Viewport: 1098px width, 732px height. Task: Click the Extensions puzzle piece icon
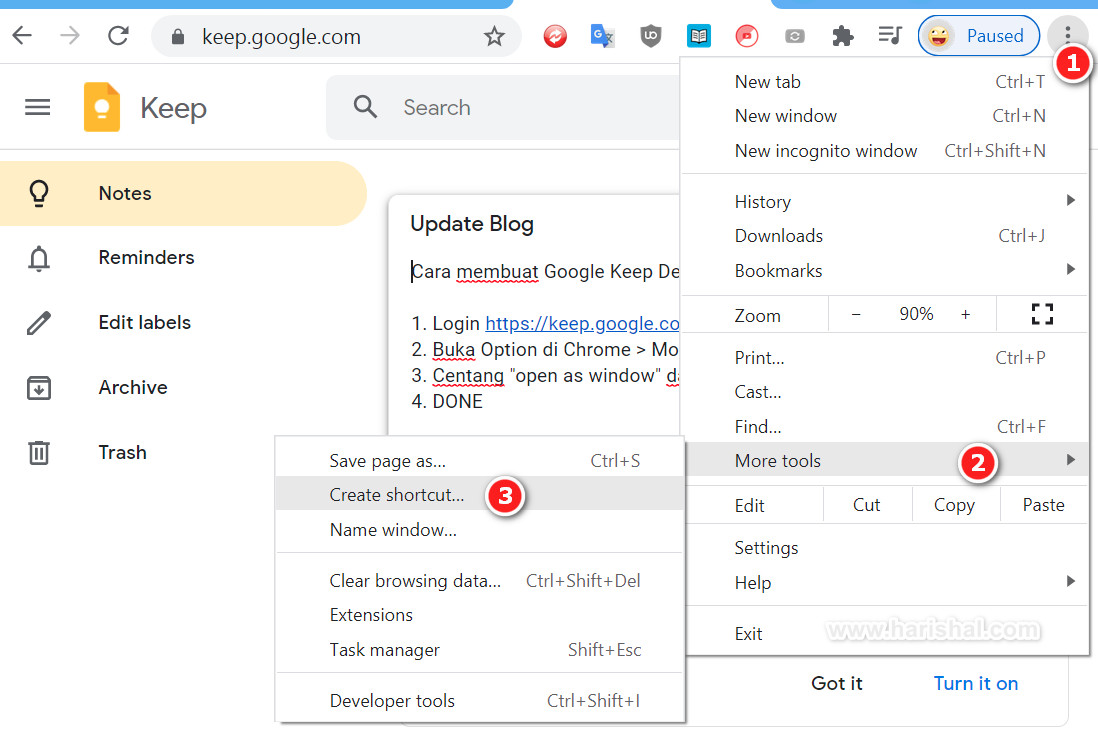coord(842,35)
